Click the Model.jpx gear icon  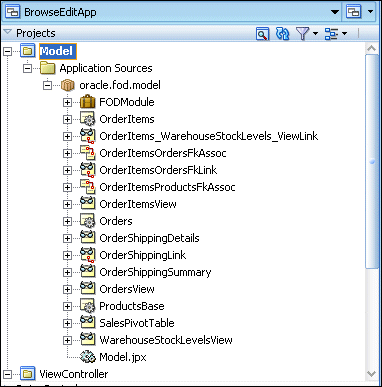click(88, 357)
